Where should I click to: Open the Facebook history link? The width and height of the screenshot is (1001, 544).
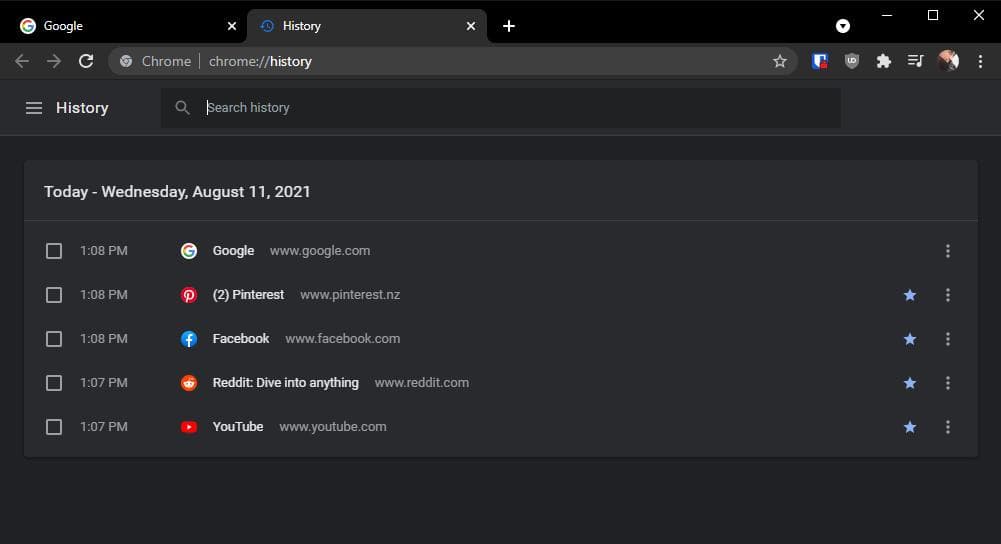(241, 339)
